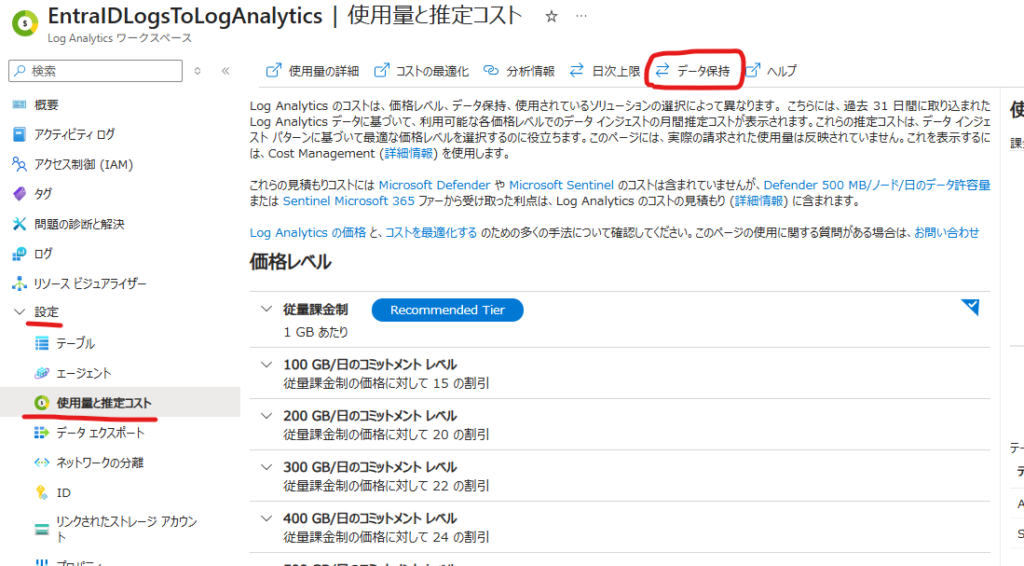
Task: Open コストの最適化 toolbar link
Action: coord(421,71)
